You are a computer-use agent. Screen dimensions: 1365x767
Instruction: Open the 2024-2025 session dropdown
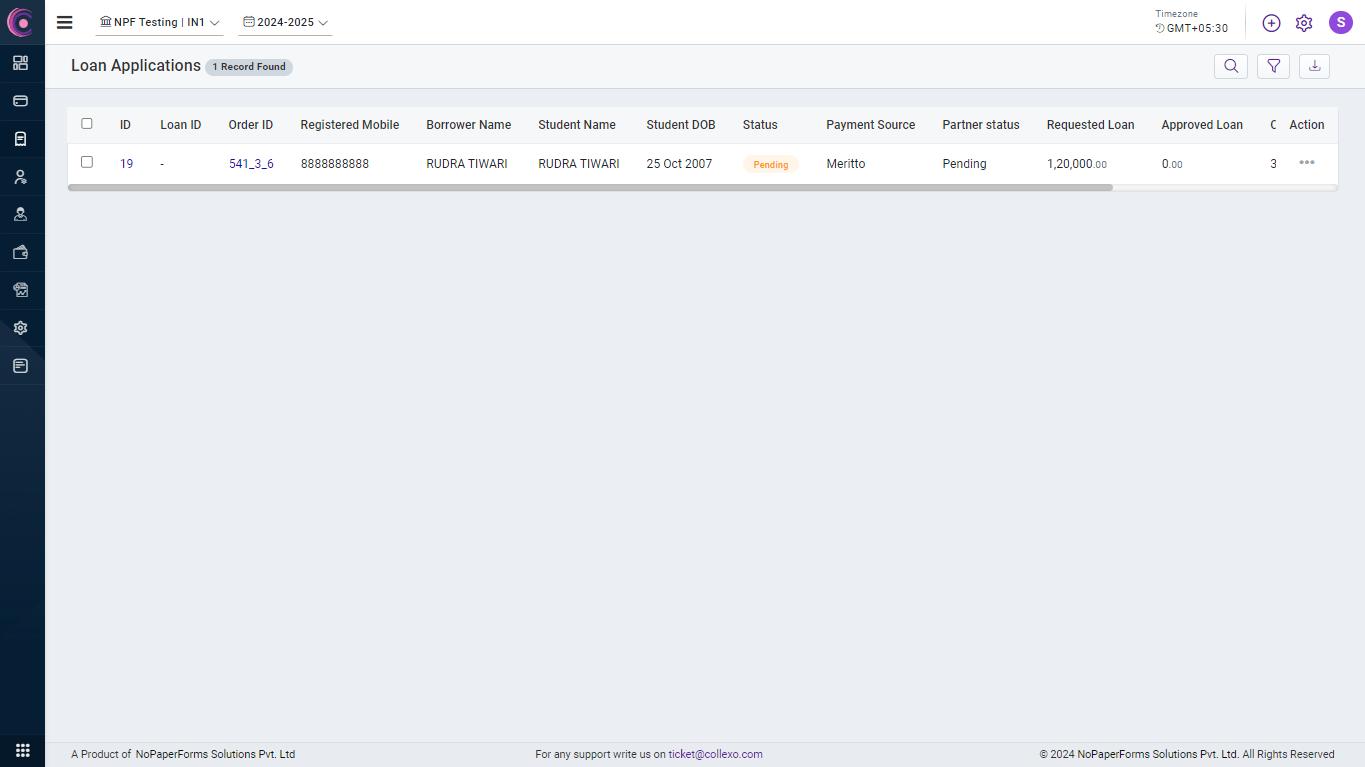click(285, 22)
